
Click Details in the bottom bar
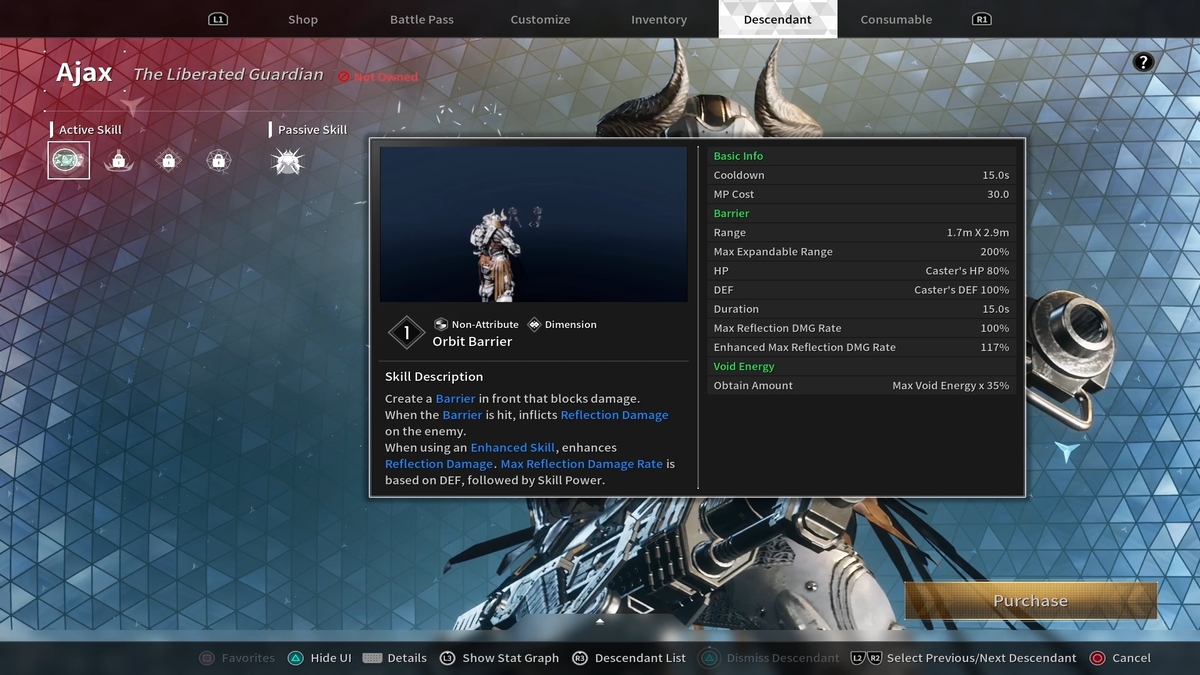pos(395,658)
